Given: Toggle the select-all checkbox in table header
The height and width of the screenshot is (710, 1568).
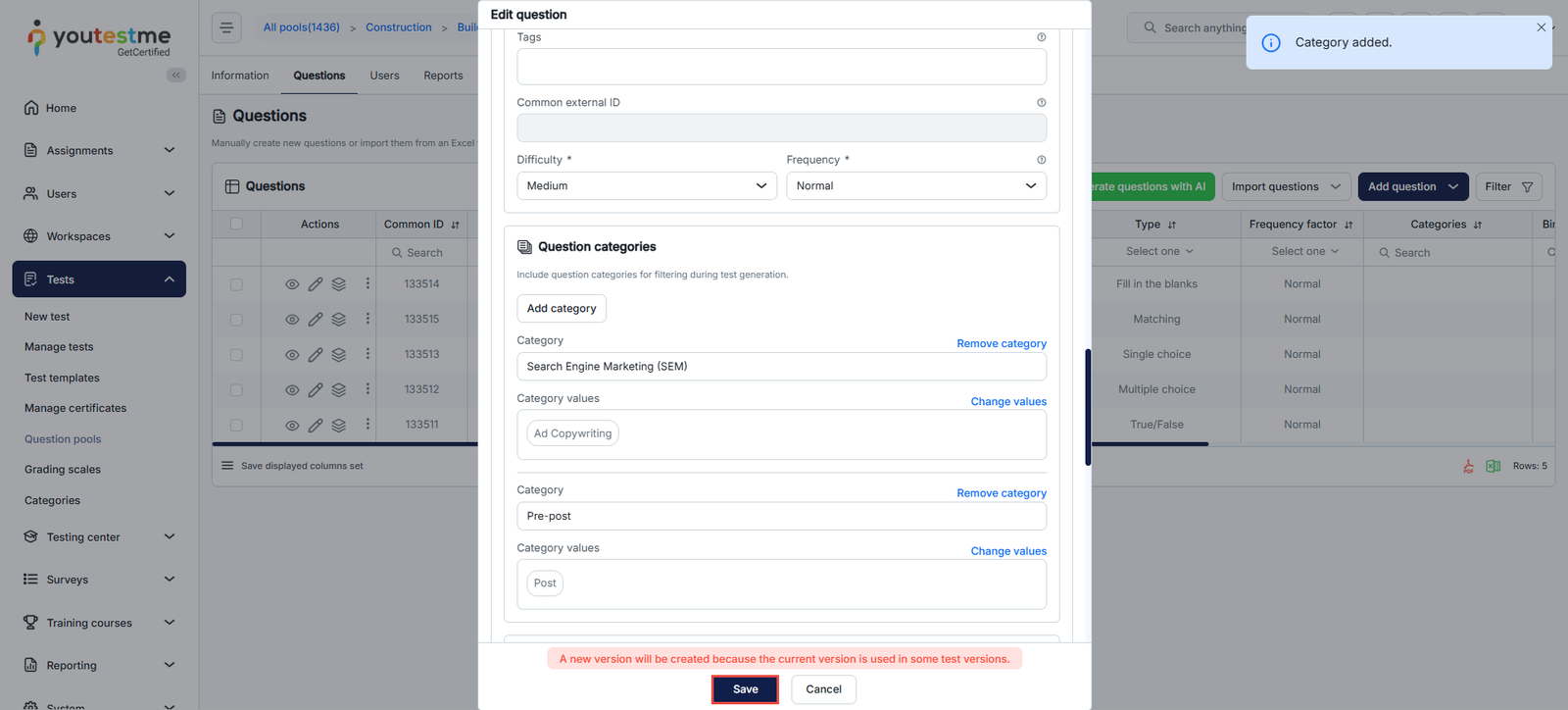Looking at the screenshot, I should point(236,224).
